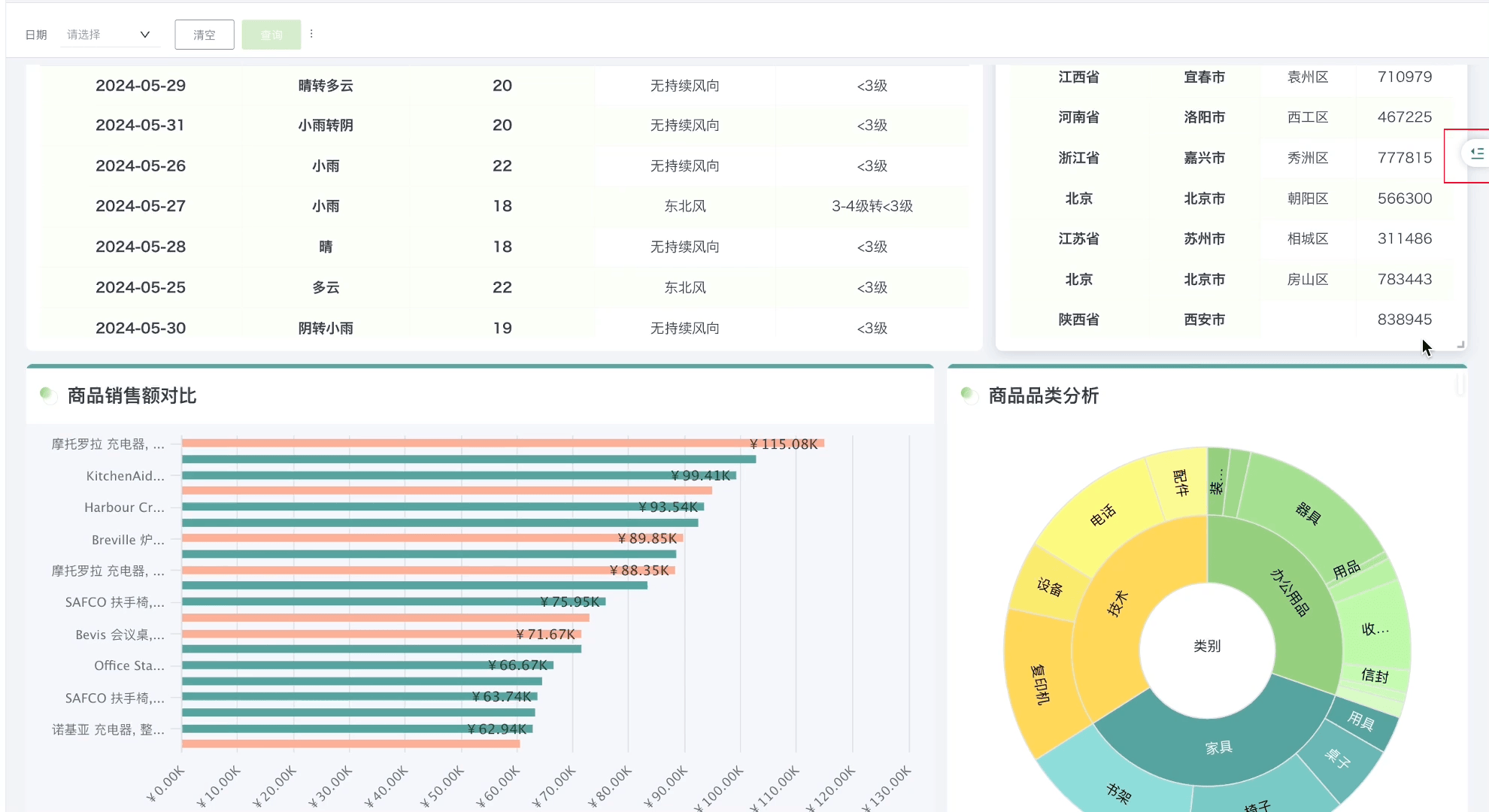Select province cell 河南省

[x=1079, y=117]
